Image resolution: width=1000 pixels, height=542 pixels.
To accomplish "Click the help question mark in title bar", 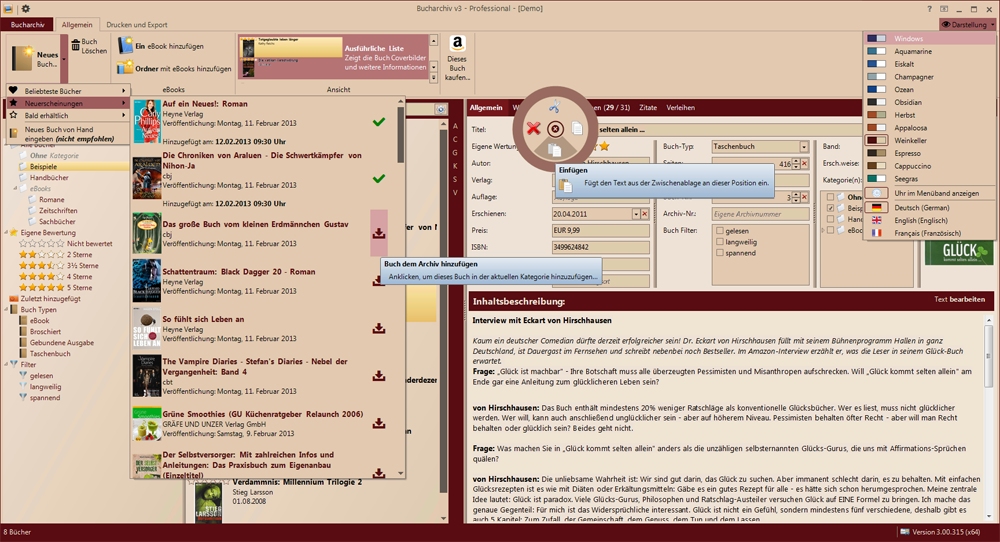I will point(929,9).
